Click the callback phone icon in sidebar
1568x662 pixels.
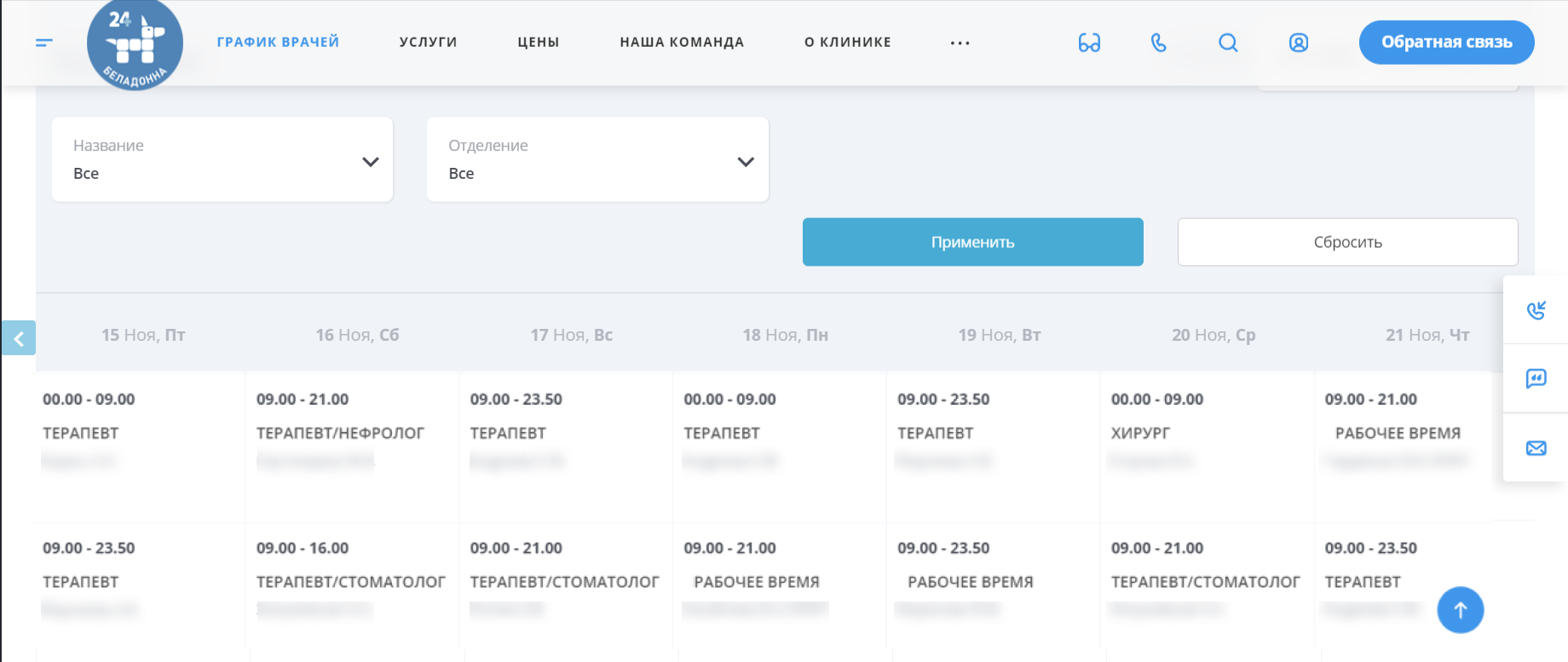(x=1536, y=310)
